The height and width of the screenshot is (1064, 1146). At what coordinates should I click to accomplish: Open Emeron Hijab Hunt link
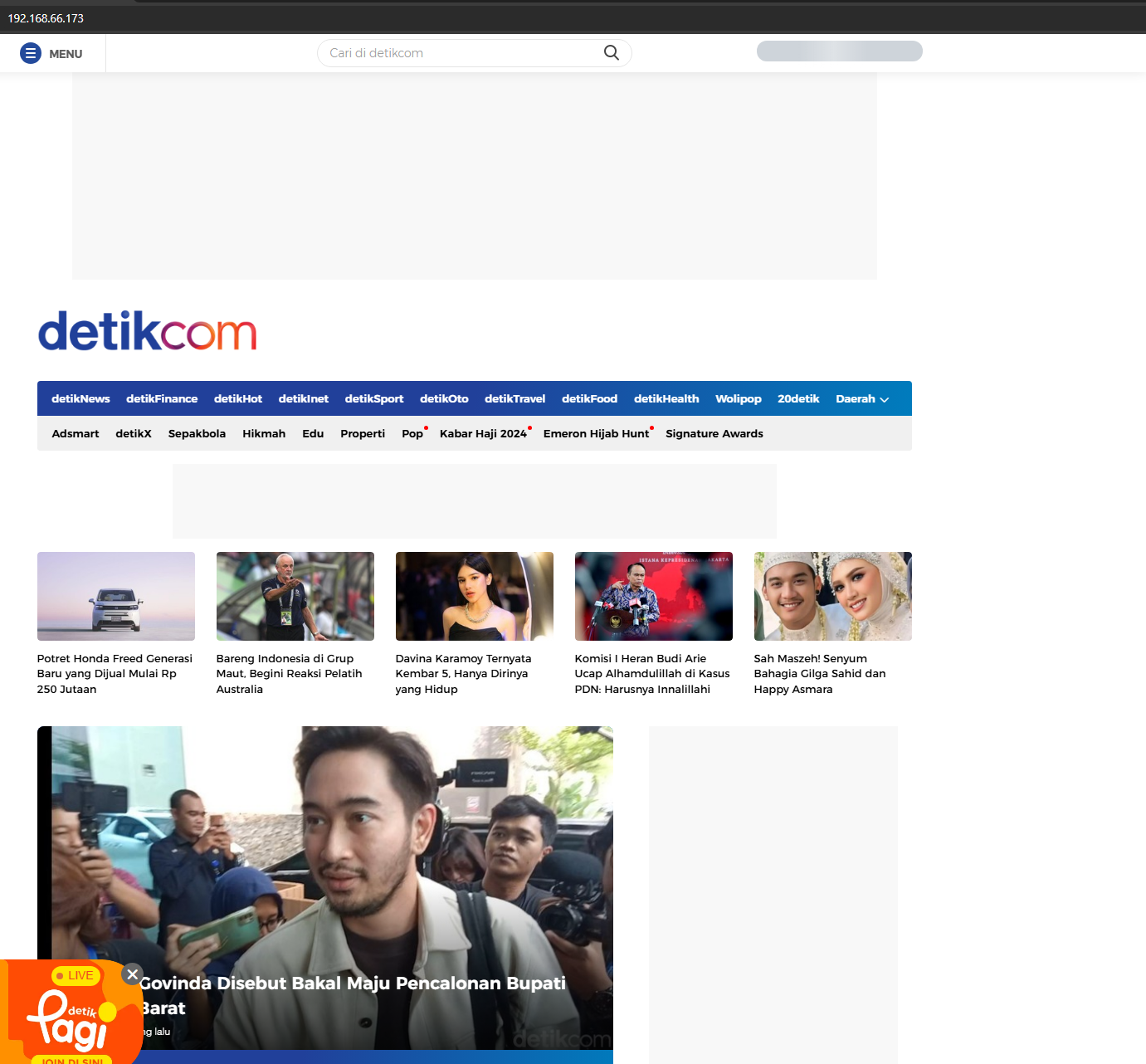[x=597, y=434]
